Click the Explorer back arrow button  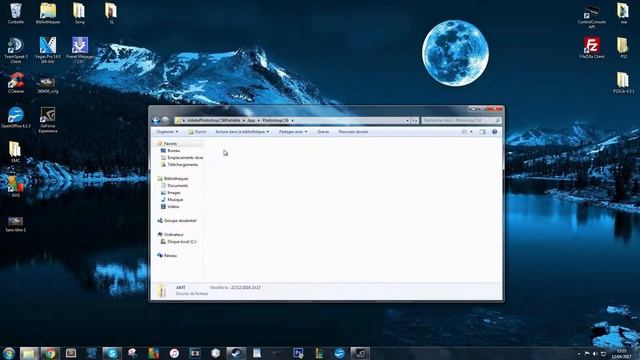156,120
